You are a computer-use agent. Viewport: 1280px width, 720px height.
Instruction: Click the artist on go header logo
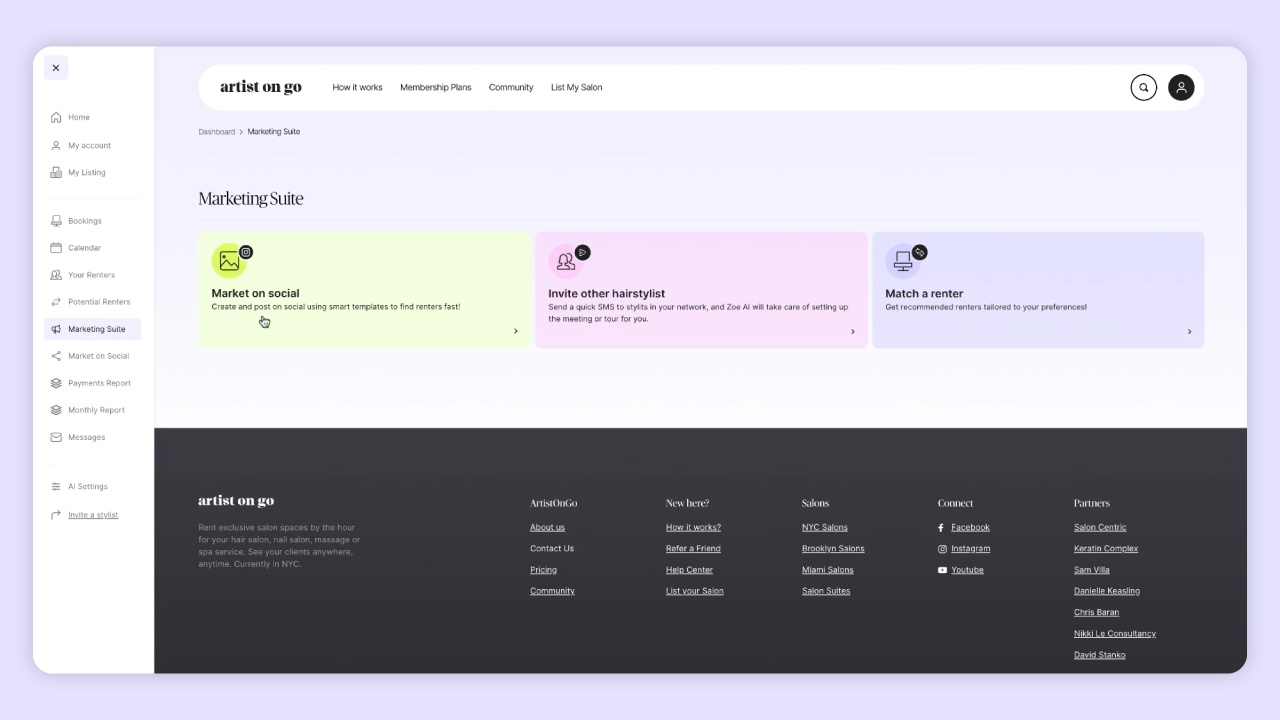pos(260,87)
